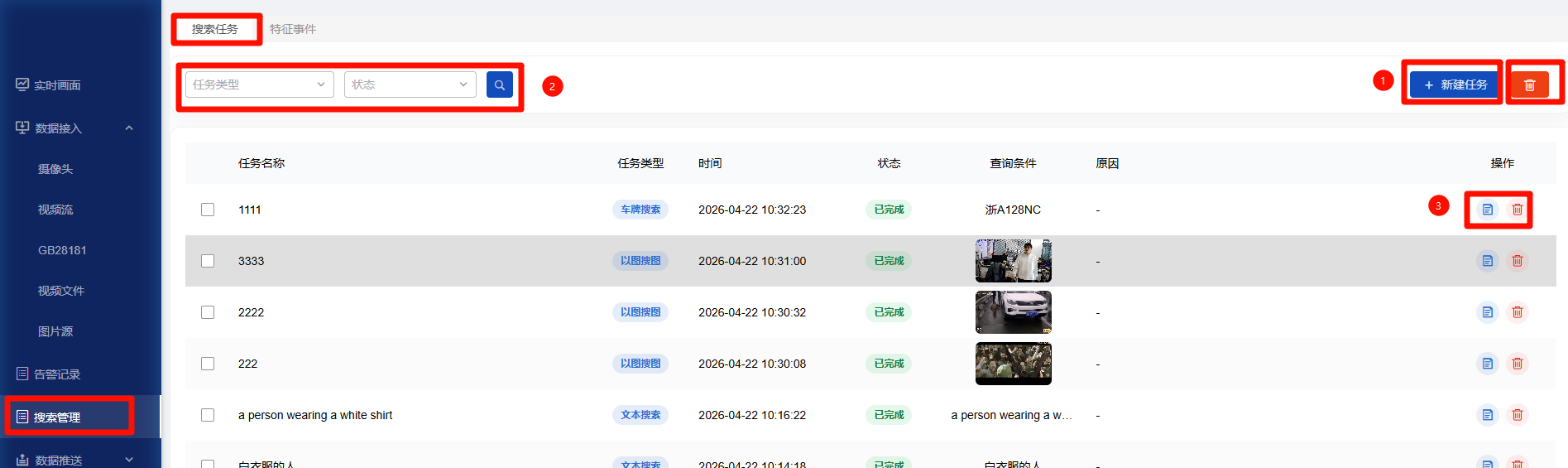Expand the 数据推送 menu chevron
1568x468 pixels.
click(x=129, y=460)
